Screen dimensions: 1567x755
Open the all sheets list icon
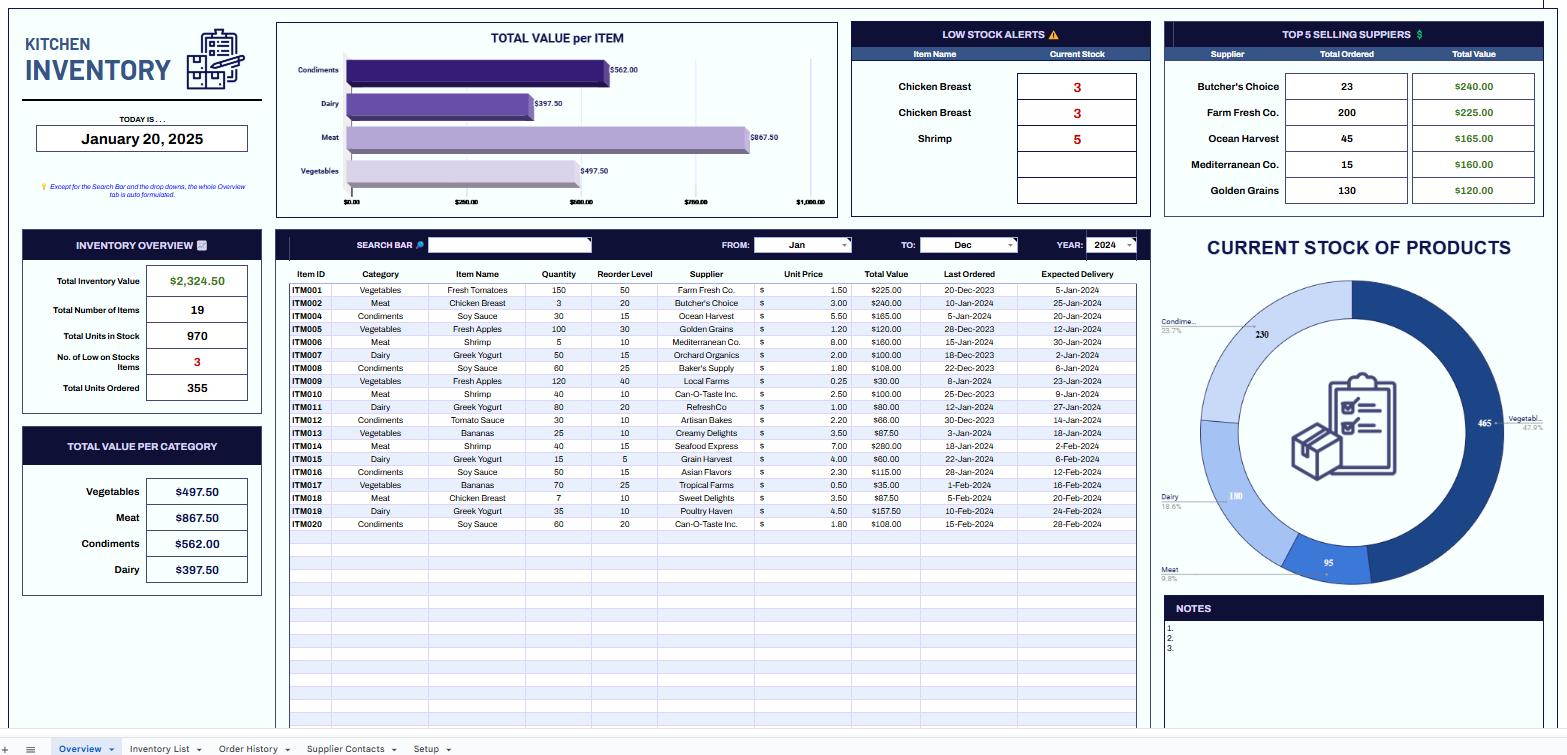pyautogui.click(x=31, y=749)
